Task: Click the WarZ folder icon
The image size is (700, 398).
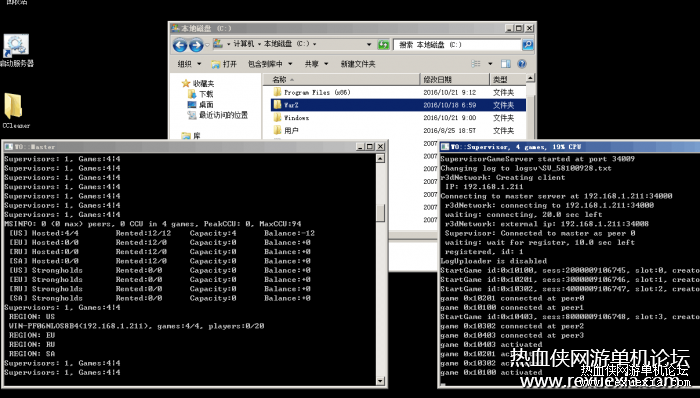Action: click(x=277, y=105)
